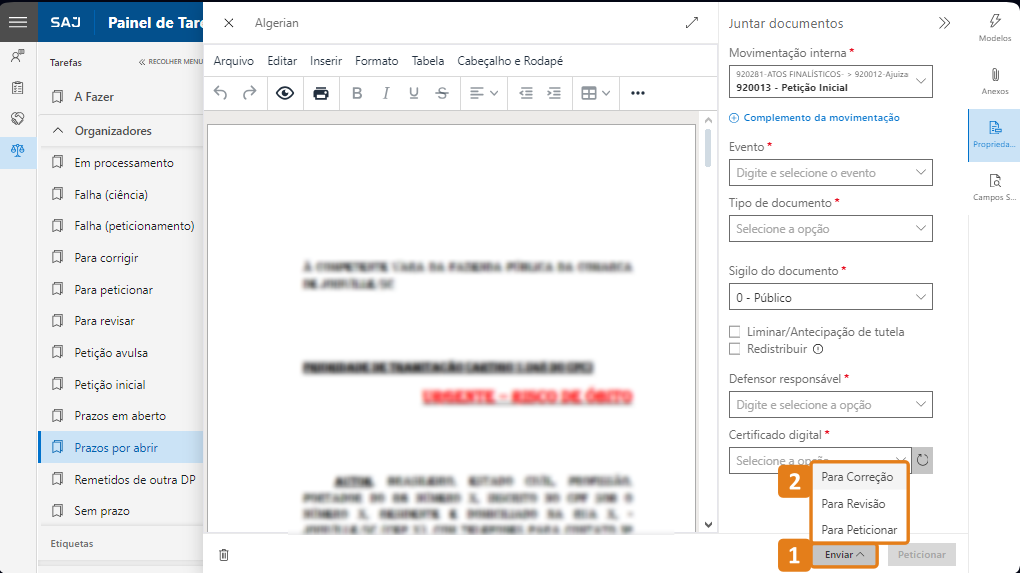
Task: Open the Tabela menu
Action: pyautogui.click(x=428, y=60)
